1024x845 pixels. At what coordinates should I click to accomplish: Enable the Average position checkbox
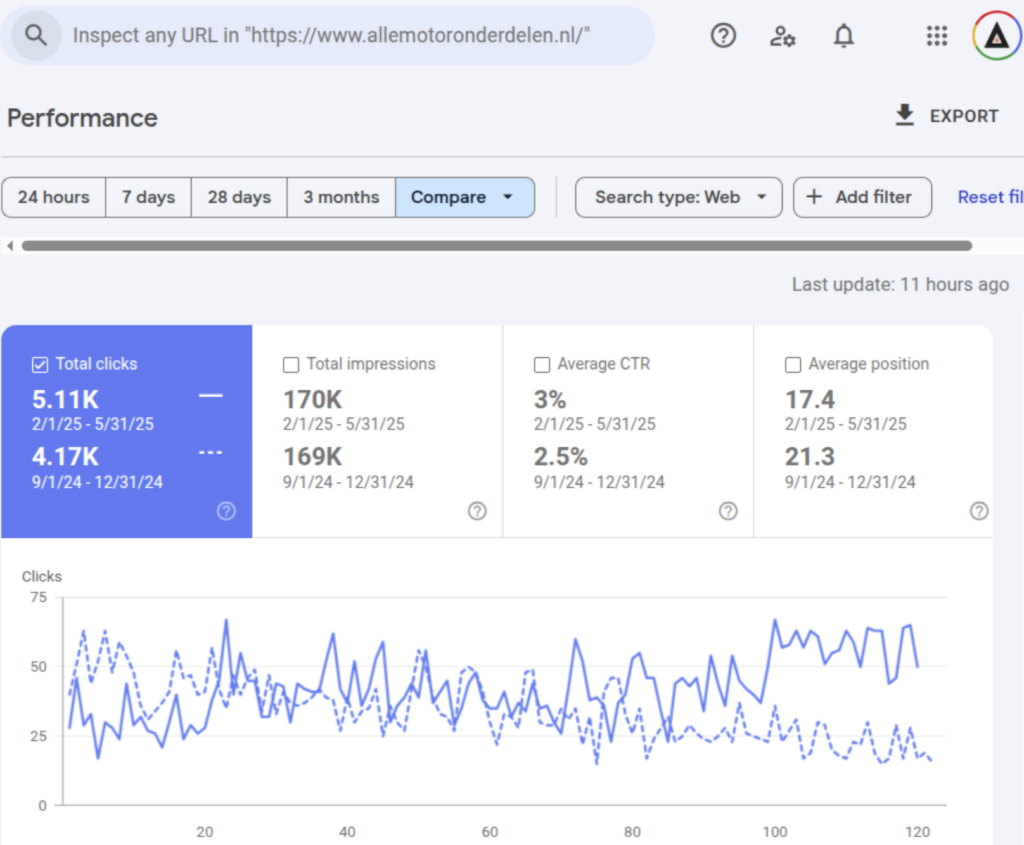[x=793, y=364]
